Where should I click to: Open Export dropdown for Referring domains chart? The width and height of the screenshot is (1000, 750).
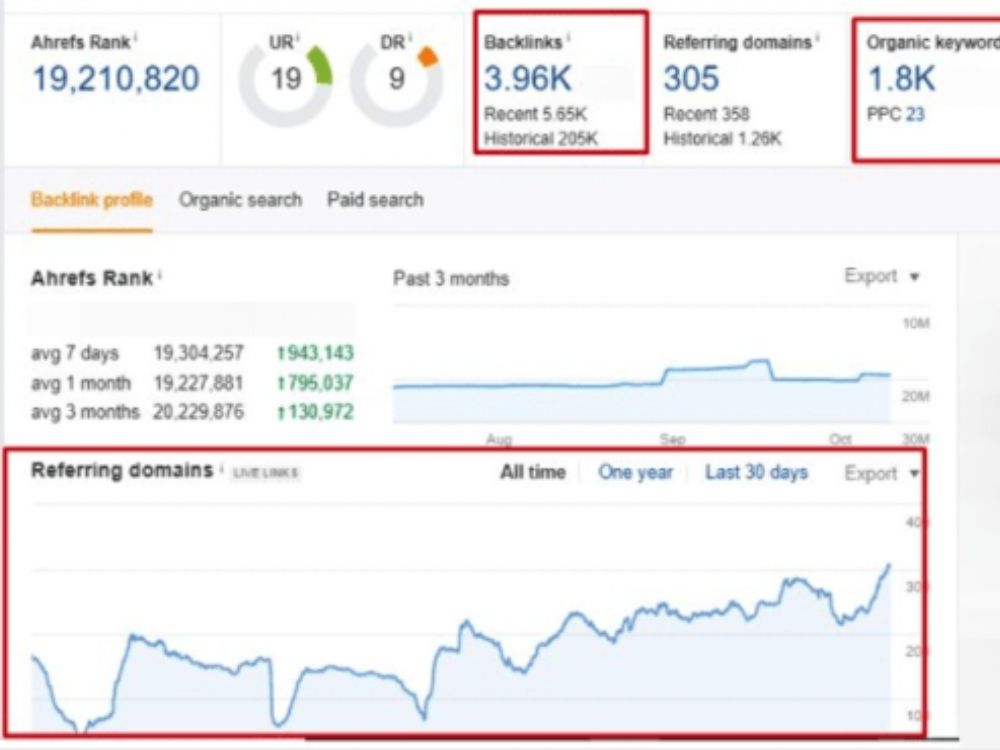(x=881, y=473)
